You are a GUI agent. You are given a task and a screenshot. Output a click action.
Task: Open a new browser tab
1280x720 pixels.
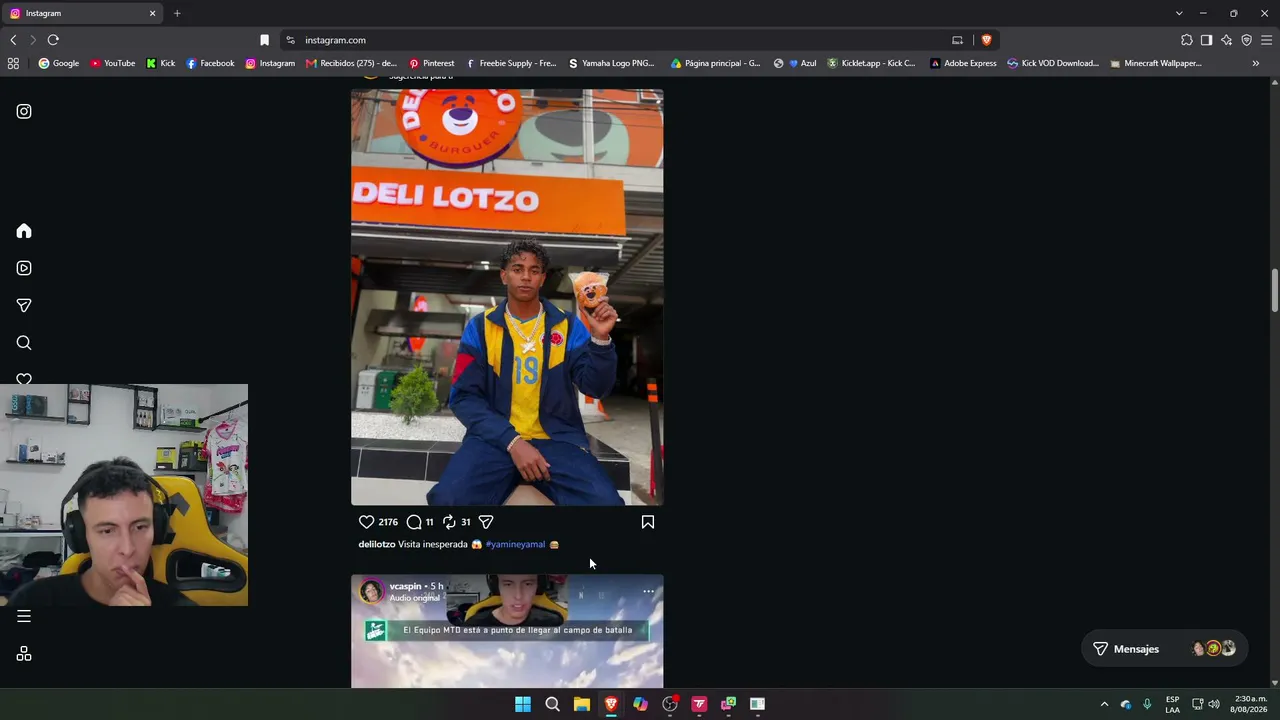177,13
